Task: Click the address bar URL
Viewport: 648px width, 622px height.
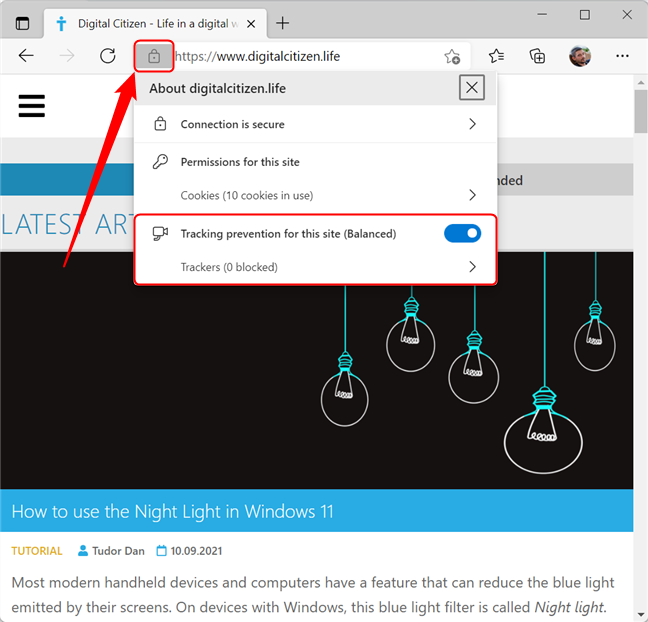Action: click(257, 56)
